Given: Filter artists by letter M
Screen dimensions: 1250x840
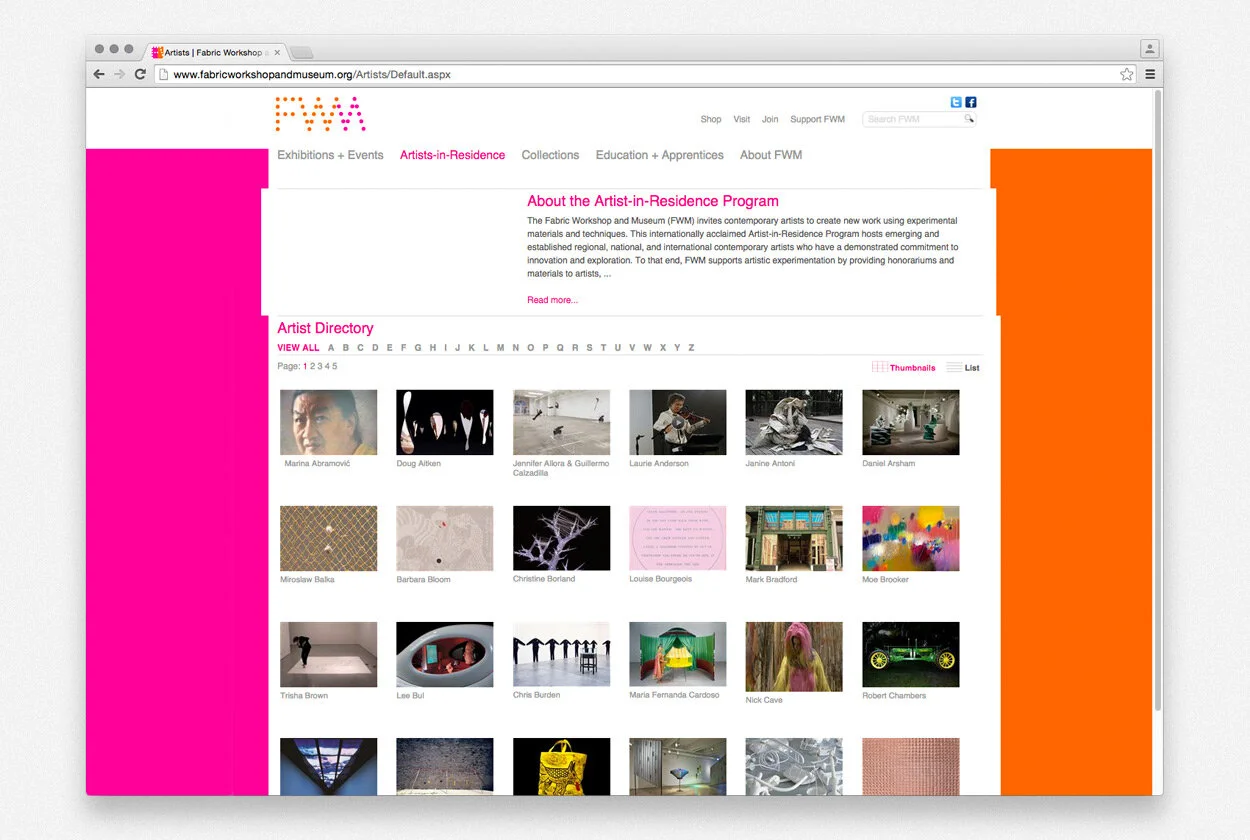Looking at the screenshot, I should (x=500, y=348).
